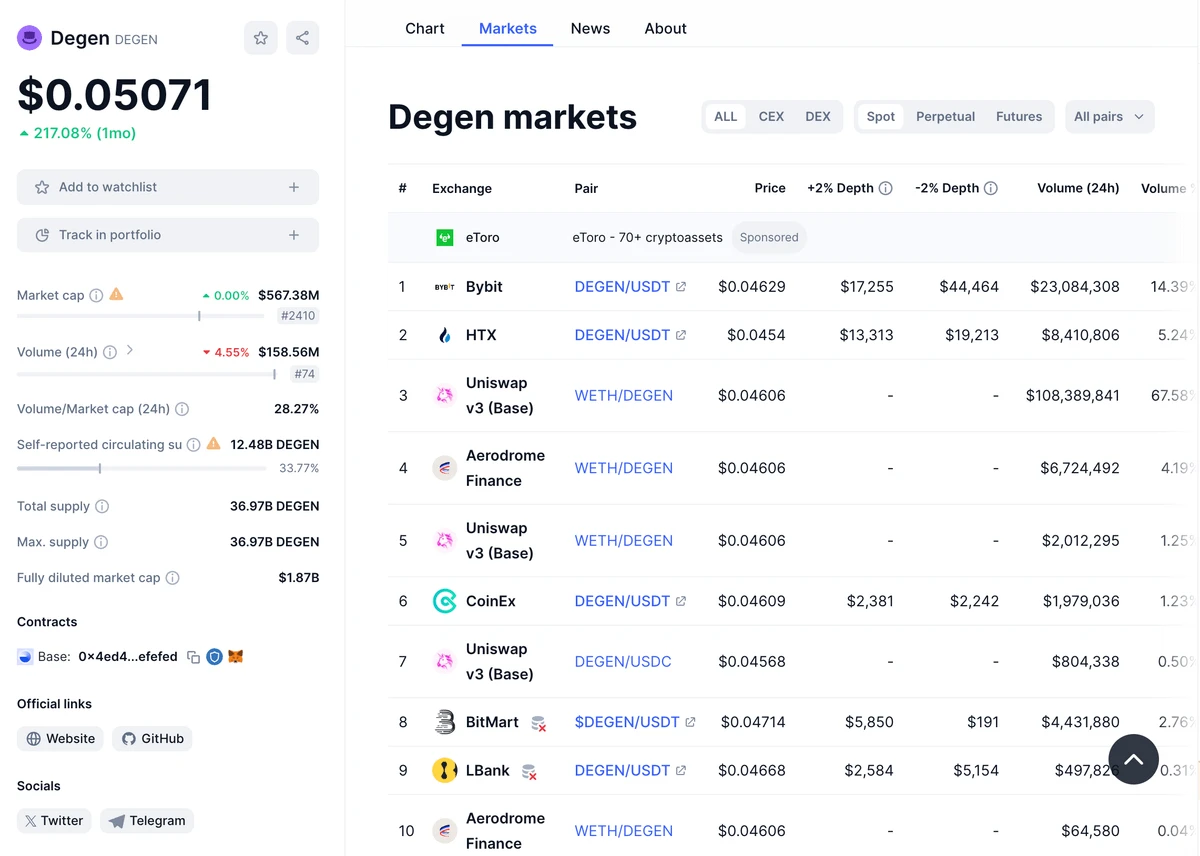Open the DEGEN/USDT pair on HTX
This screenshot has height=856, width=1200.
coord(623,335)
